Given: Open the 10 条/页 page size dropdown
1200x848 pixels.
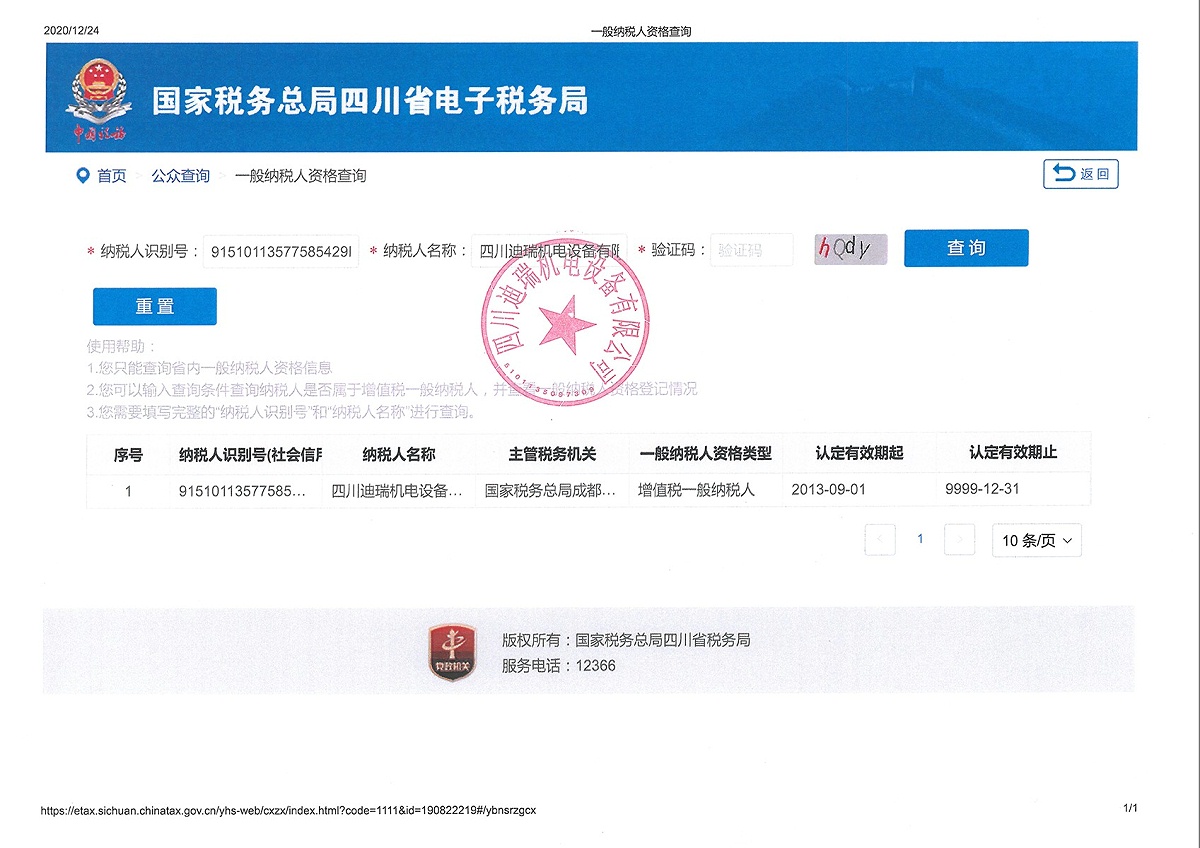Looking at the screenshot, I should point(1036,541).
